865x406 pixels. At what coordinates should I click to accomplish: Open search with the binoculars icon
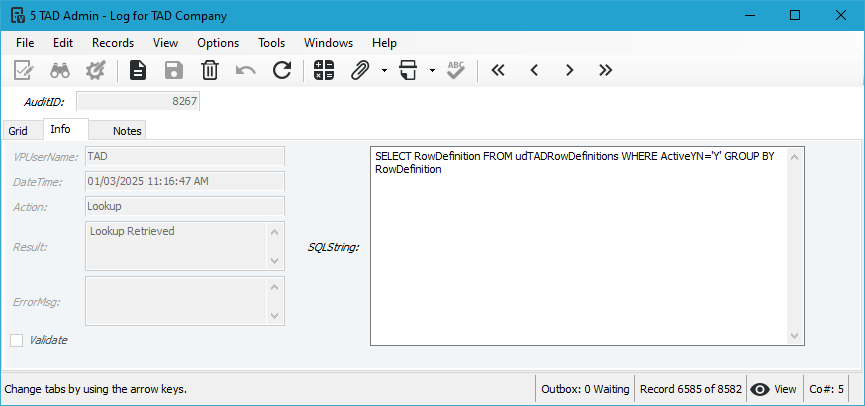pyautogui.click(x=60, y=71)
